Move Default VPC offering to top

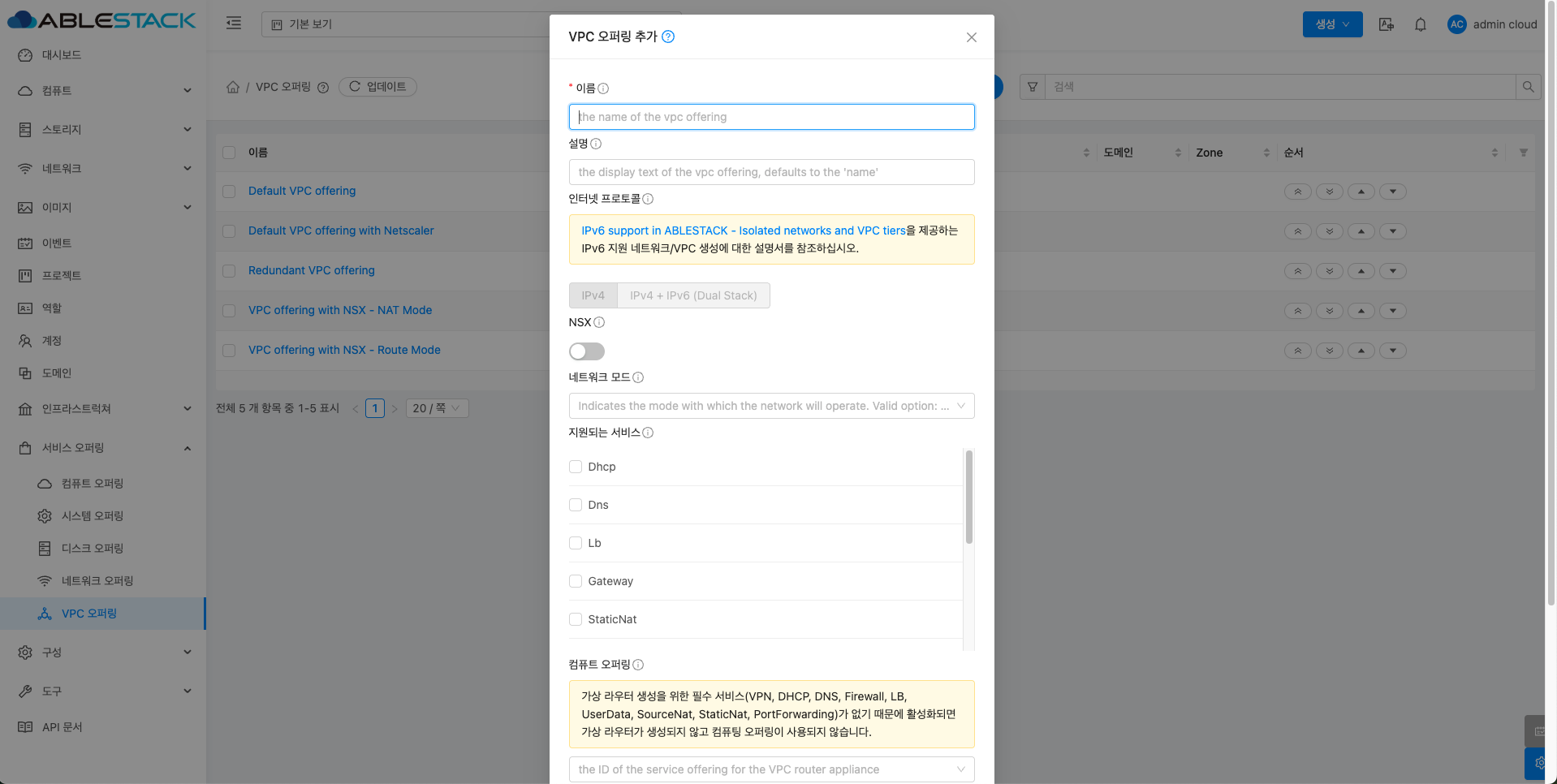coord(1298,192)
